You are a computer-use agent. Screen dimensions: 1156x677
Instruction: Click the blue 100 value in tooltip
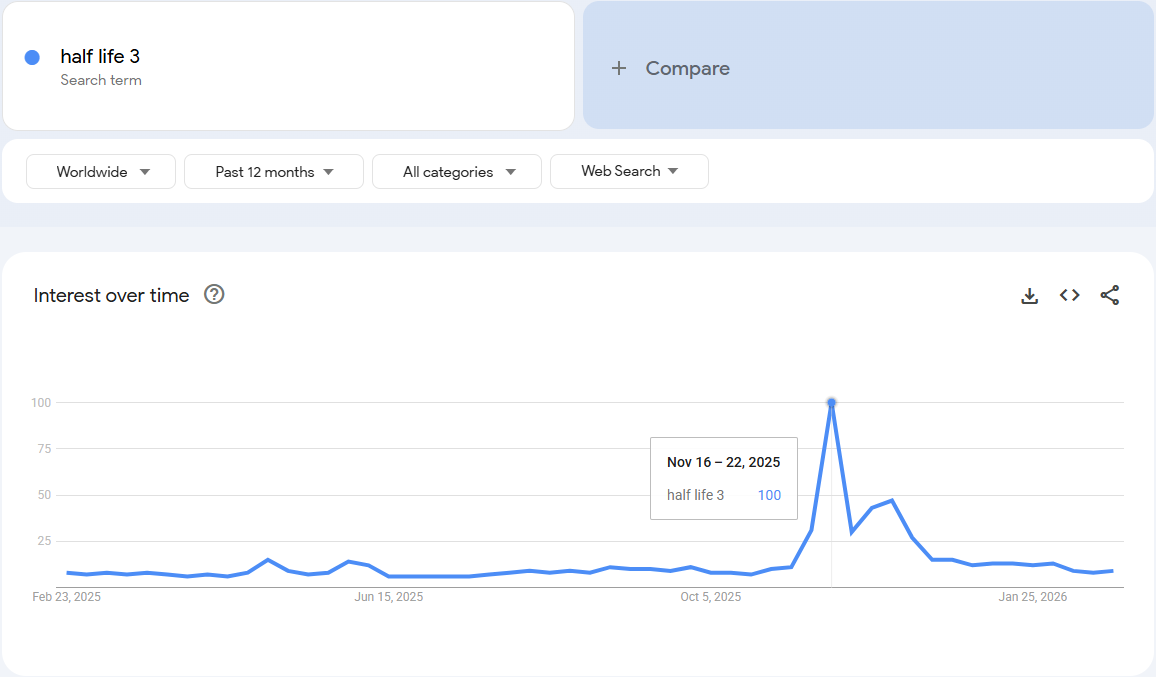(x=769, y=496)
